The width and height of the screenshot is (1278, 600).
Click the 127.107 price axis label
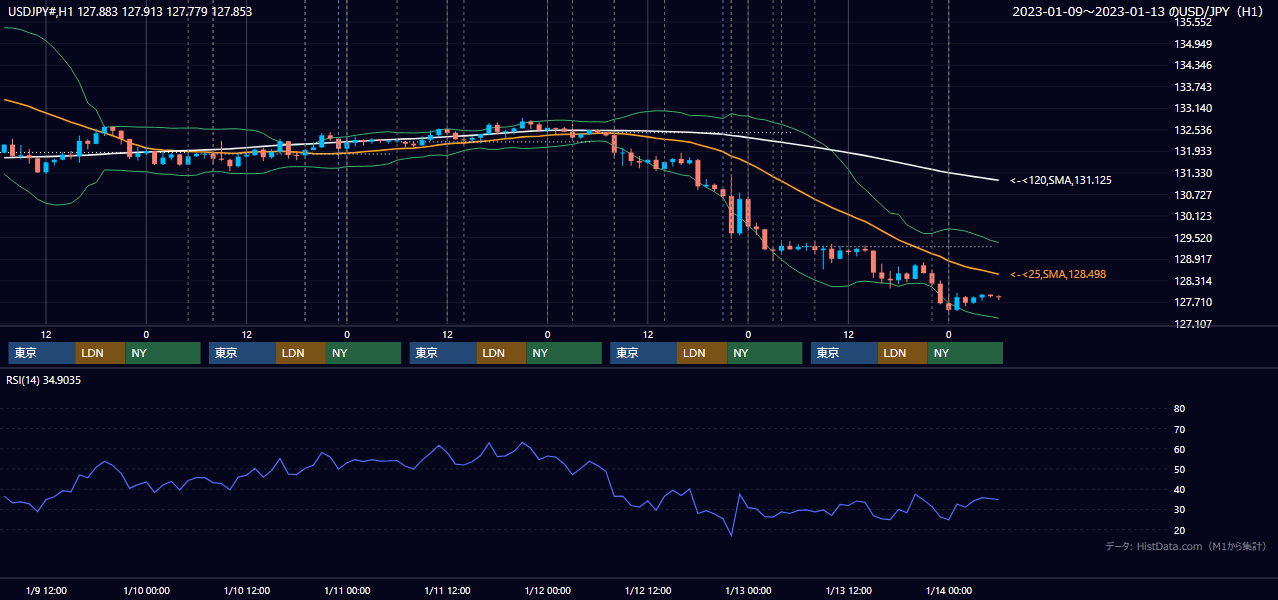click(1193, 324)
